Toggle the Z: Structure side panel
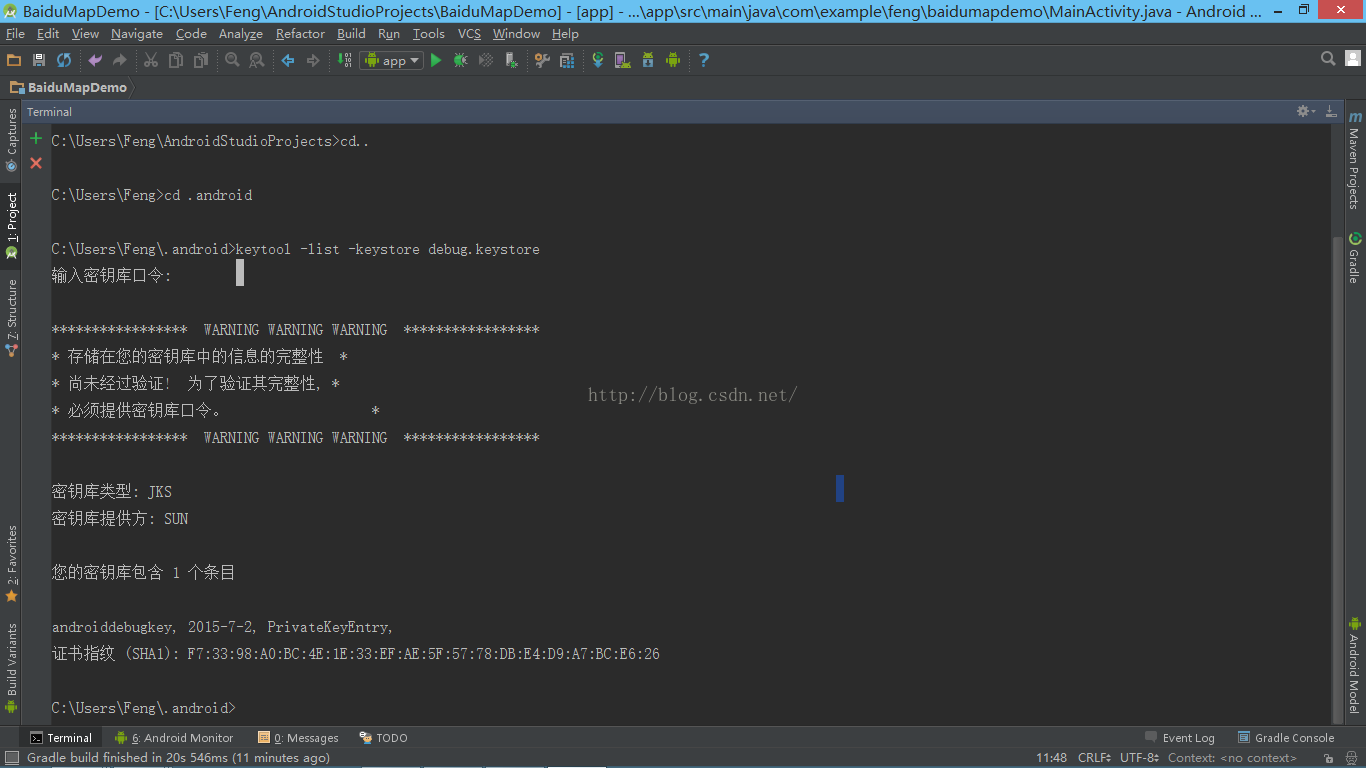 pyautogui.click(x=11, y=318)
